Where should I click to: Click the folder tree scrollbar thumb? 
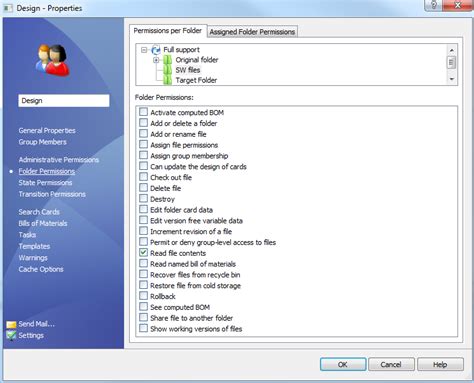click(x=451, y=62)
